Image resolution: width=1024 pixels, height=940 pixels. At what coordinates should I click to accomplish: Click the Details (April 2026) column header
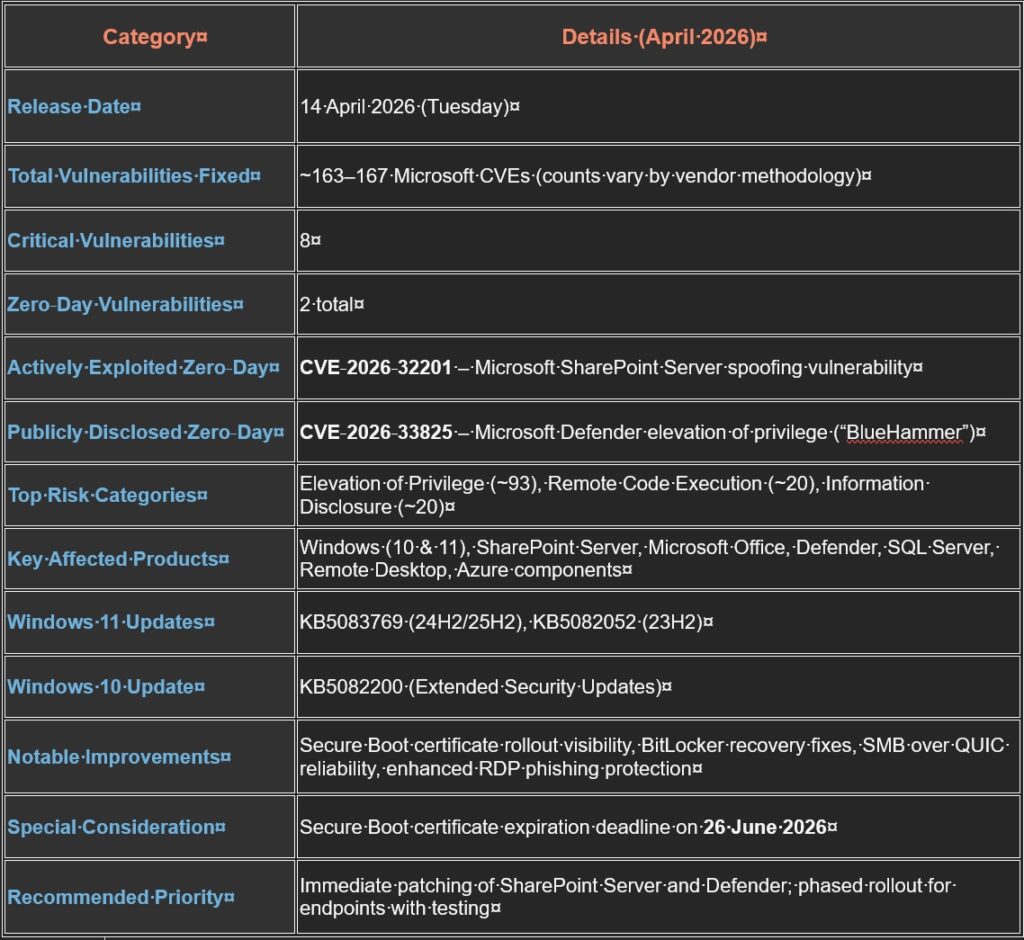pyautogui.click(x=664, y=37)
